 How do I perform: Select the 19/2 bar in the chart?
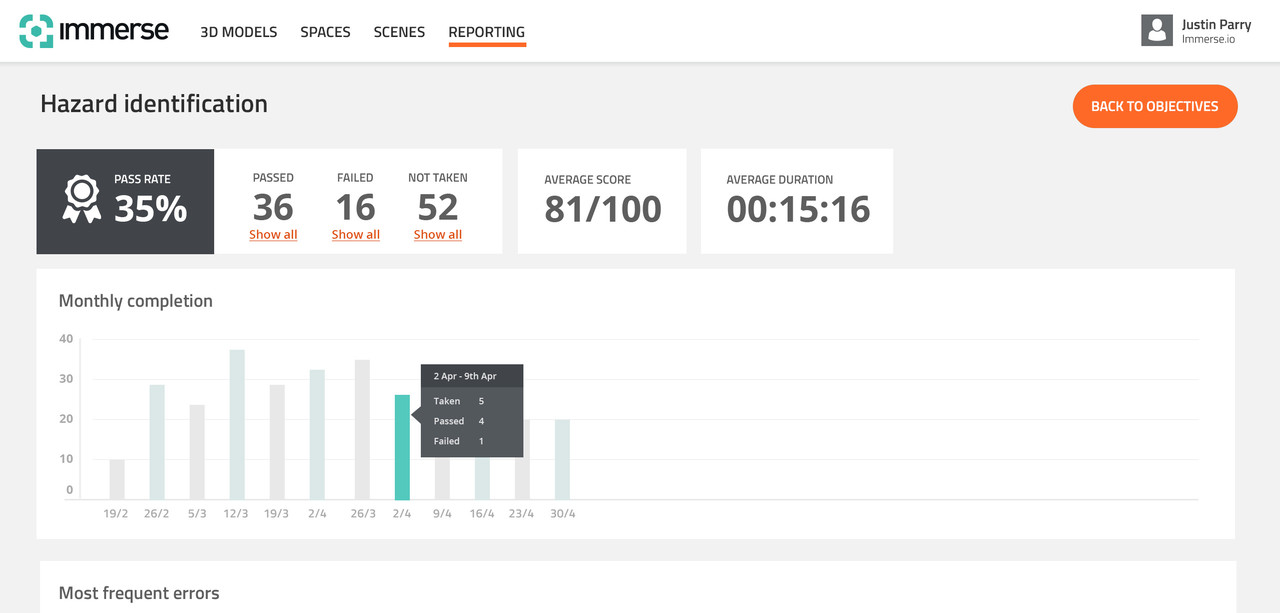[x=117, y=479]
